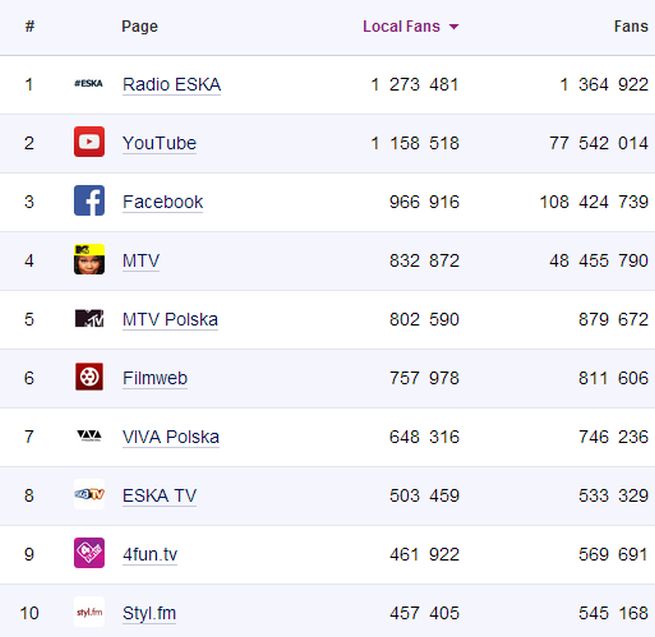Click the Radio ESKA logo icon

pos(89,84)
